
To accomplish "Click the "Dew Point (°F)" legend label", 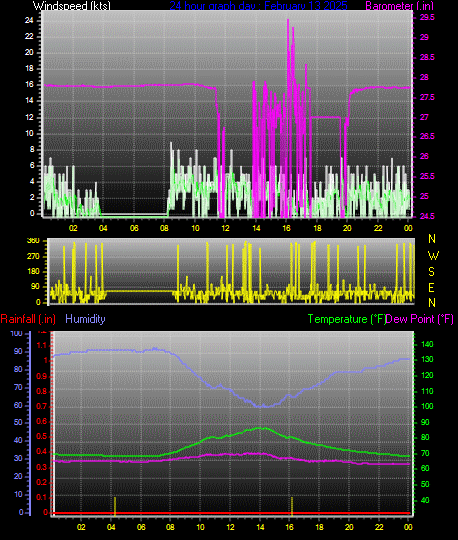I will (419, 319).
